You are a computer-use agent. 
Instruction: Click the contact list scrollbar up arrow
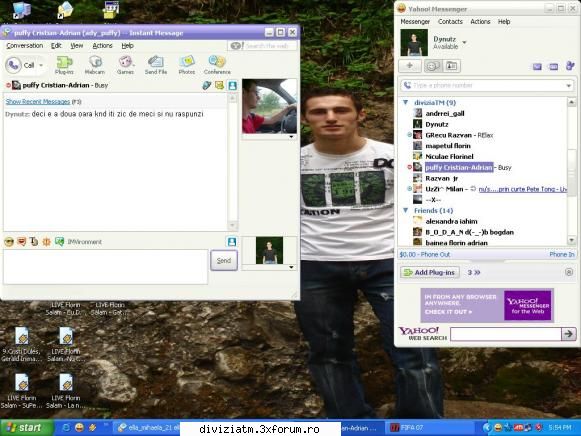(571, 102)
